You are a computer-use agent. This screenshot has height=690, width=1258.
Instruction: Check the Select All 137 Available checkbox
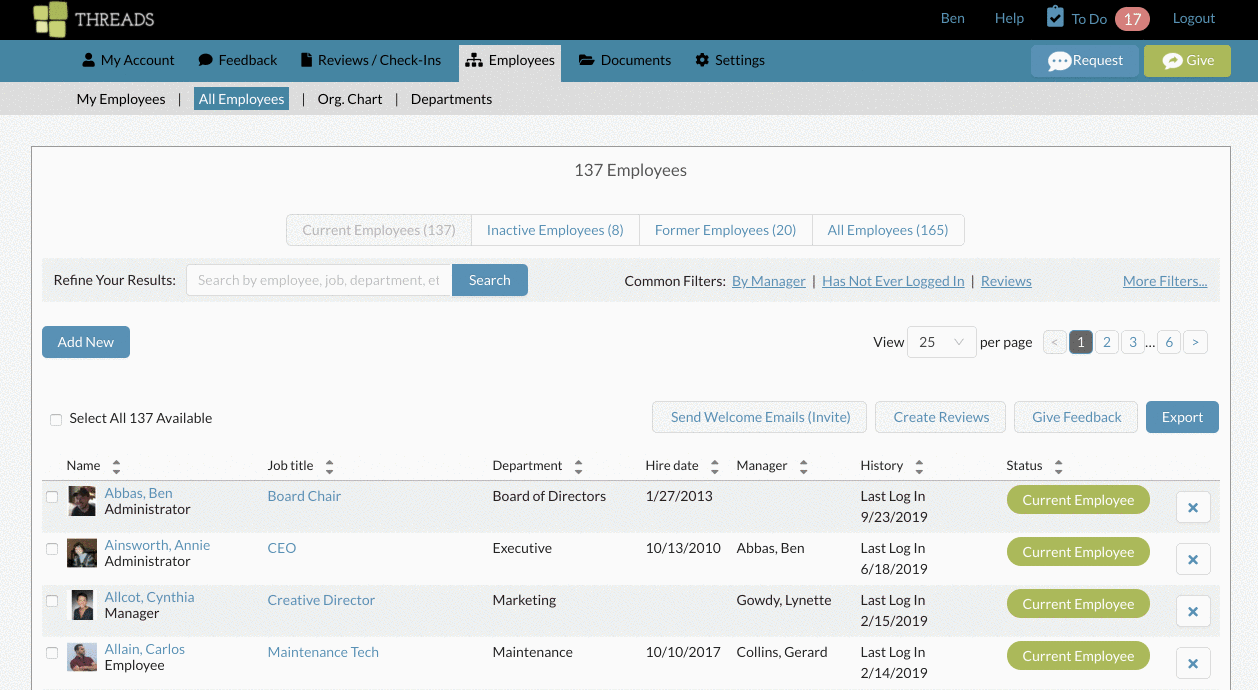click(56, 419)
